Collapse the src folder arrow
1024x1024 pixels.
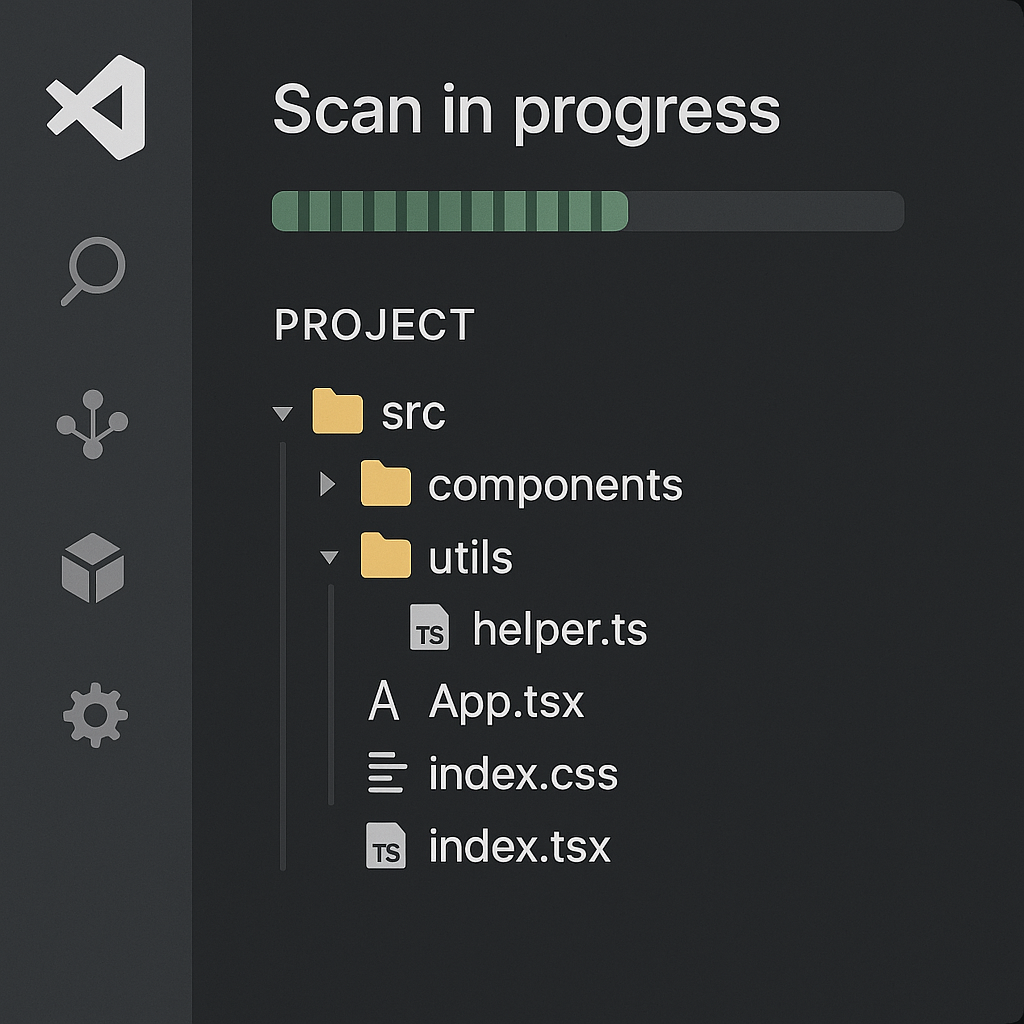283,413
